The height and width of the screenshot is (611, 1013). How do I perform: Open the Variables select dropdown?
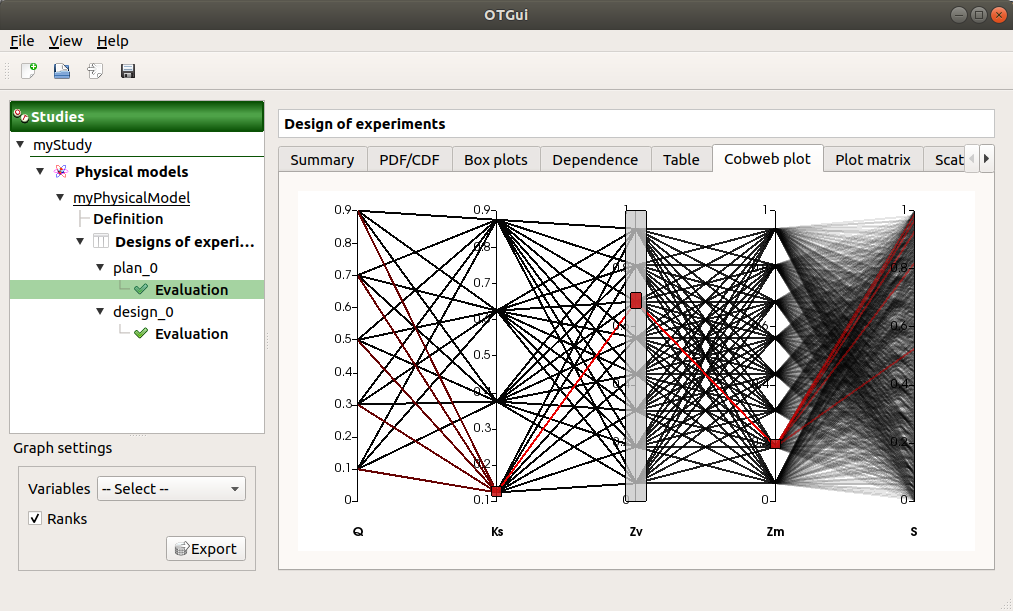(x=171, y=489)
